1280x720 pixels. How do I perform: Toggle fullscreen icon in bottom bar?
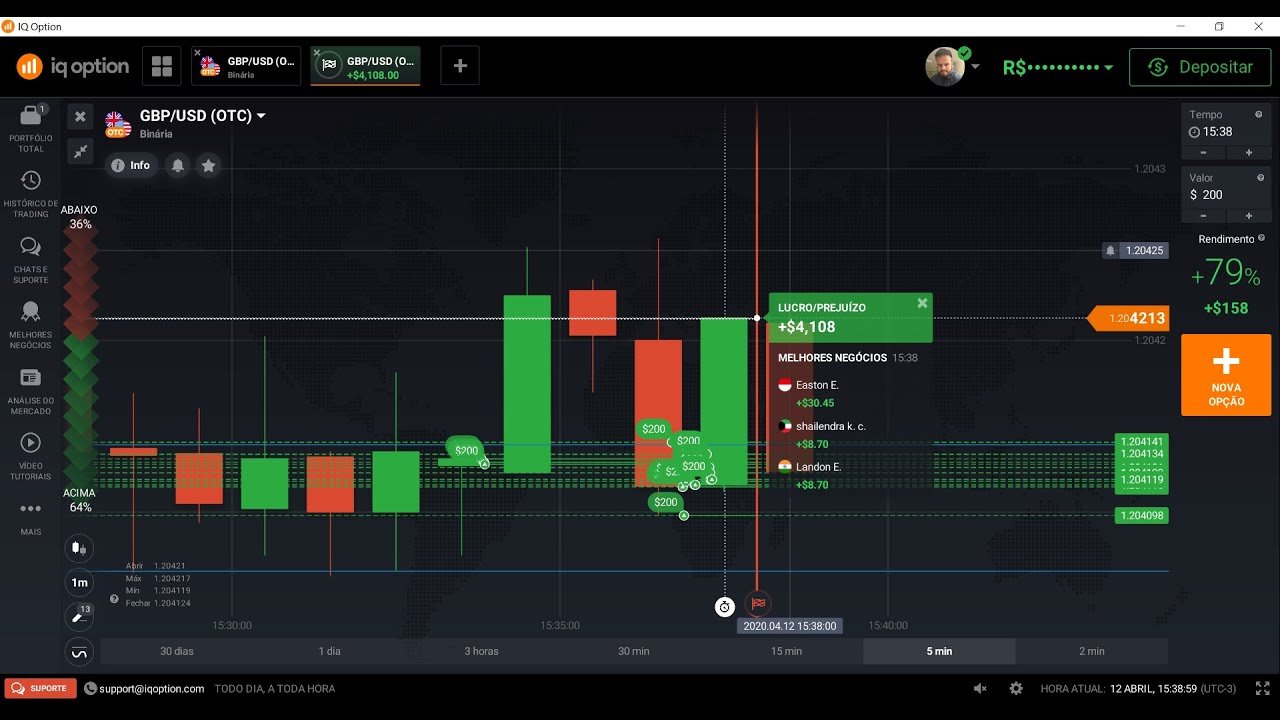1262,688
